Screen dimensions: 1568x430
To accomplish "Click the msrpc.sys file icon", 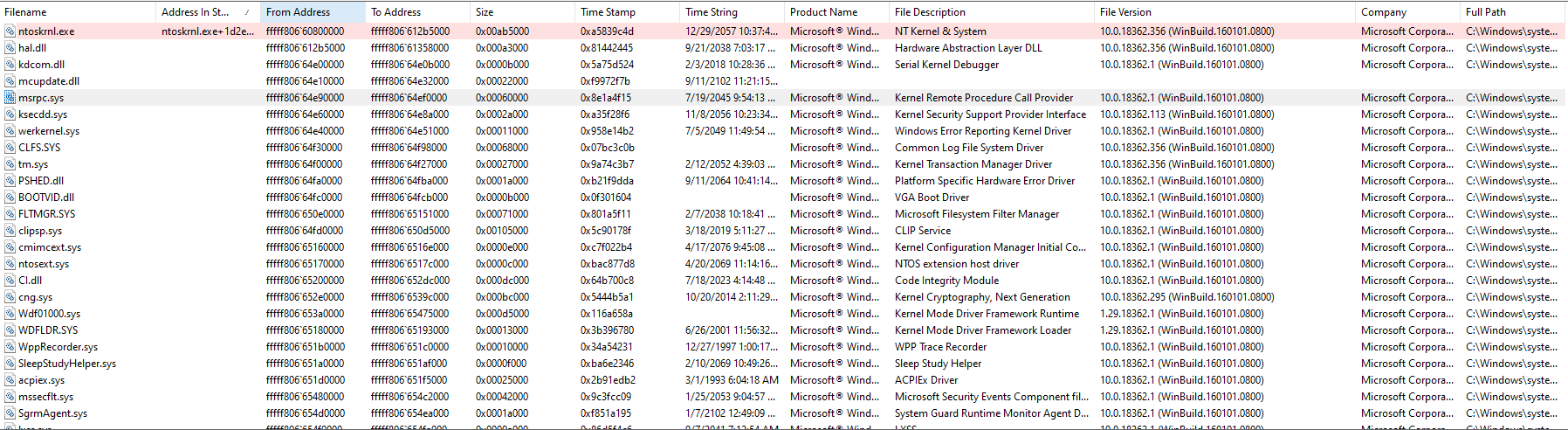I will click(x=10, y=98).
